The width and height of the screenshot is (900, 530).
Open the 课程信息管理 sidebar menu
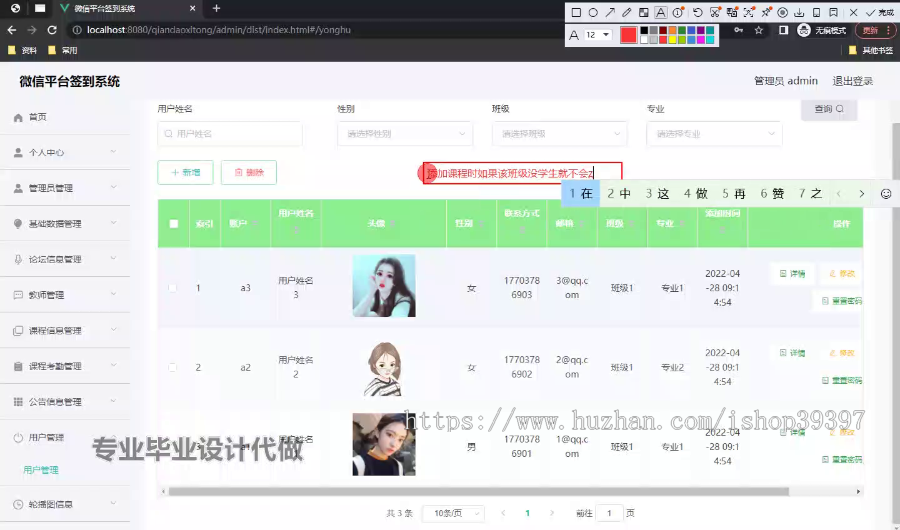point(65,330)
